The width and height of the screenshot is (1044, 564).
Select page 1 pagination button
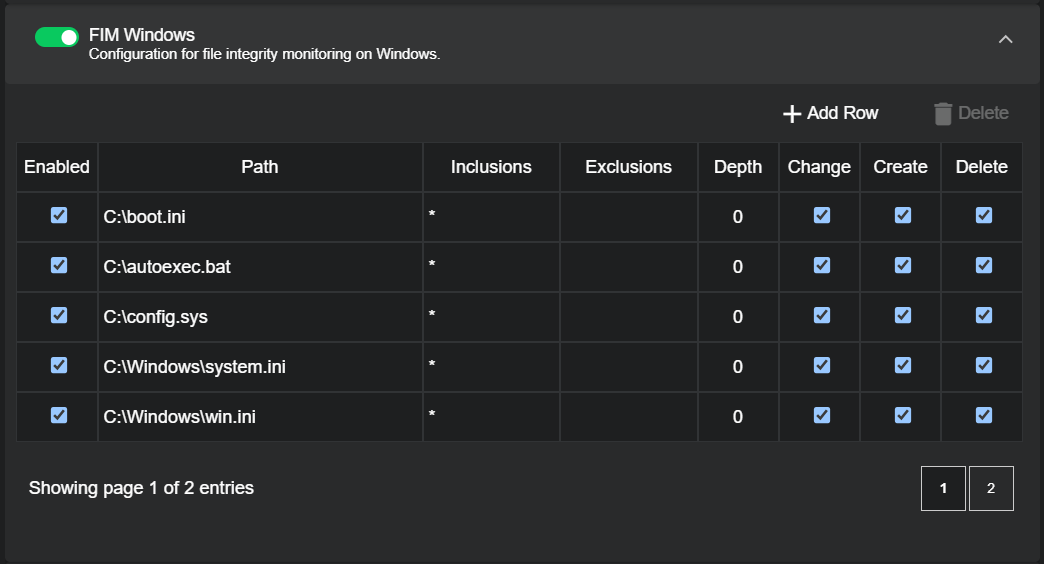pyautogui.click(x=943, y=488)
